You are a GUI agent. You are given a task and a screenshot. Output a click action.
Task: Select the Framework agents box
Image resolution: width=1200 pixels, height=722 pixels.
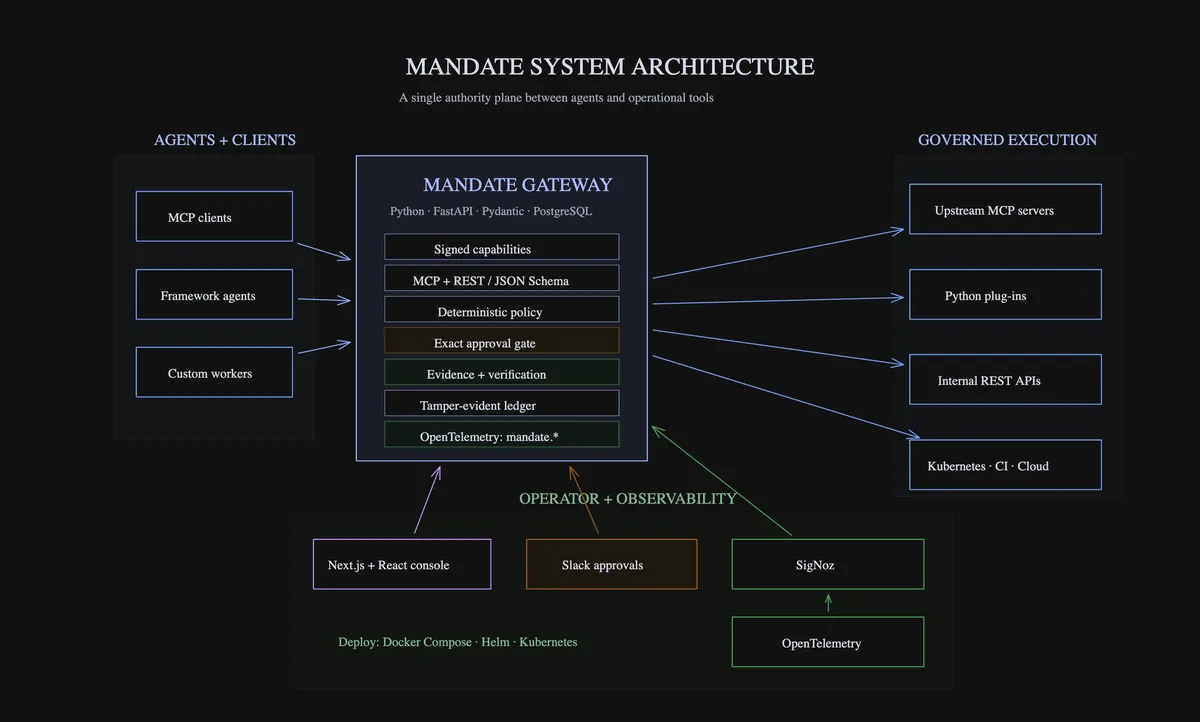coord(214,294)
